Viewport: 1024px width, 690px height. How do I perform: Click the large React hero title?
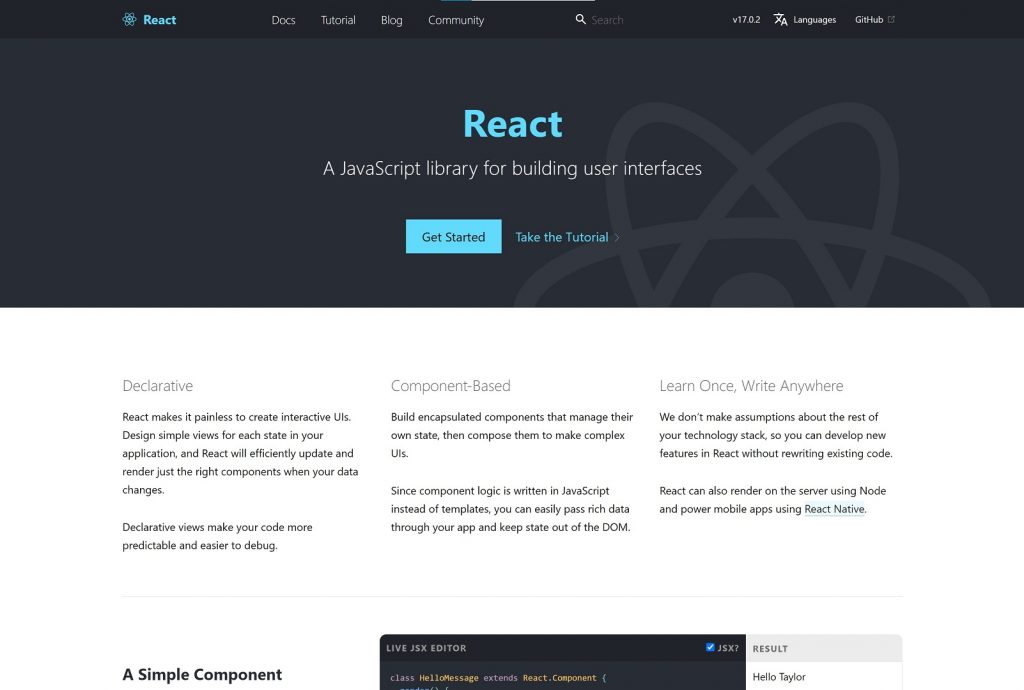(x=513, y=123)
